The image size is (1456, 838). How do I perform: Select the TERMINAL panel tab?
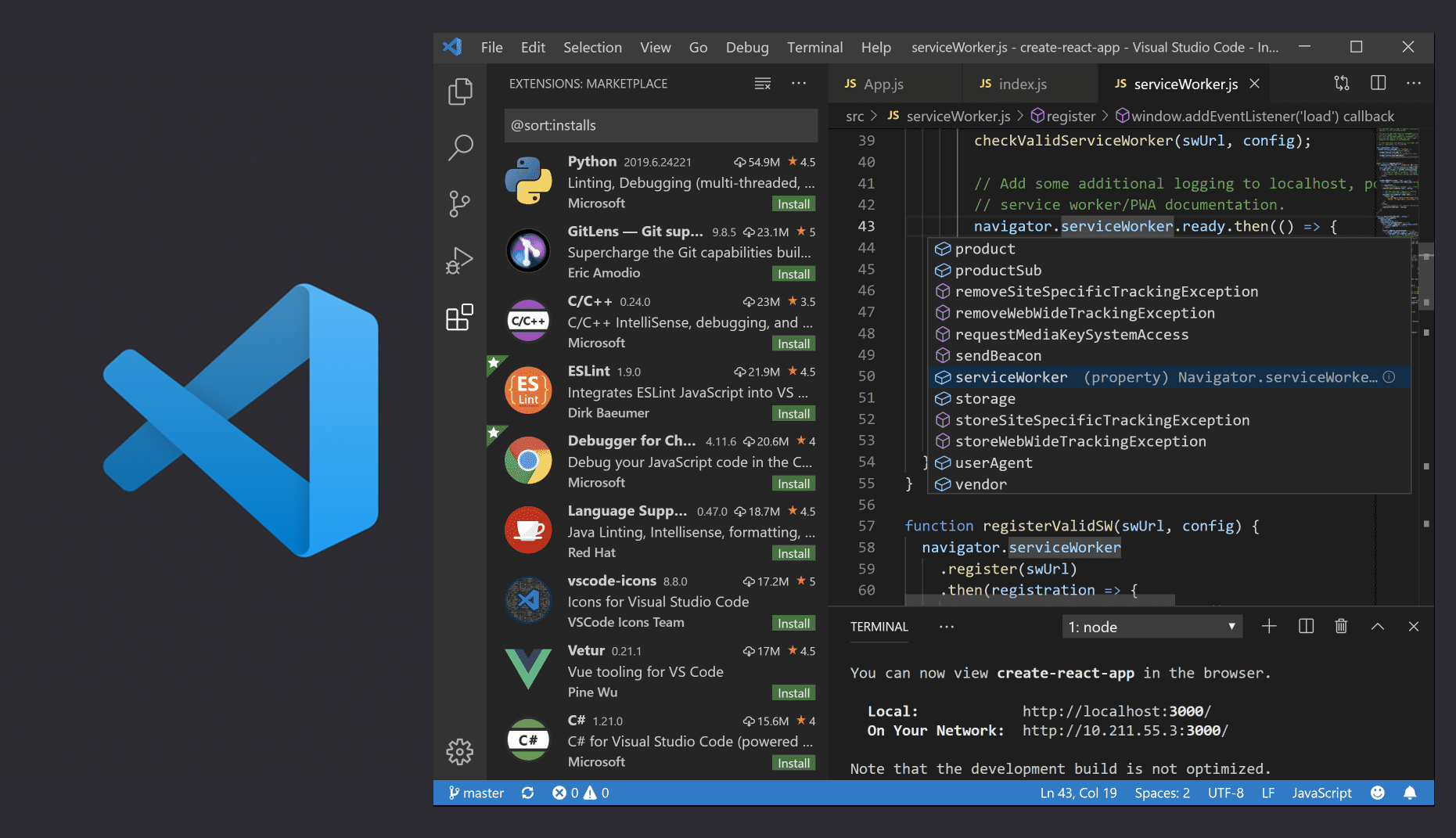pyautogui.click(x=879, y=627)
